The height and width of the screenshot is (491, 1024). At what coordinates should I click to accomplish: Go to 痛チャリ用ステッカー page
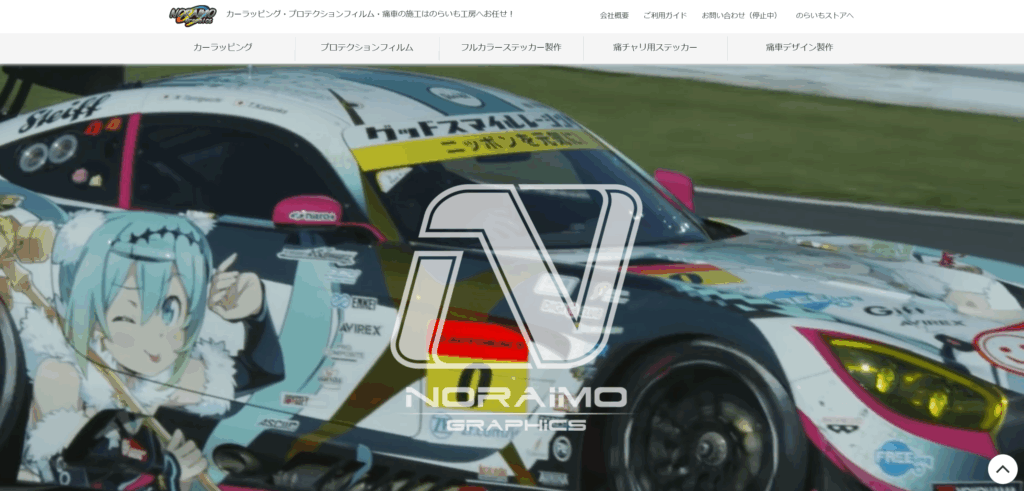pyautogui.click(x=655, y=48)
